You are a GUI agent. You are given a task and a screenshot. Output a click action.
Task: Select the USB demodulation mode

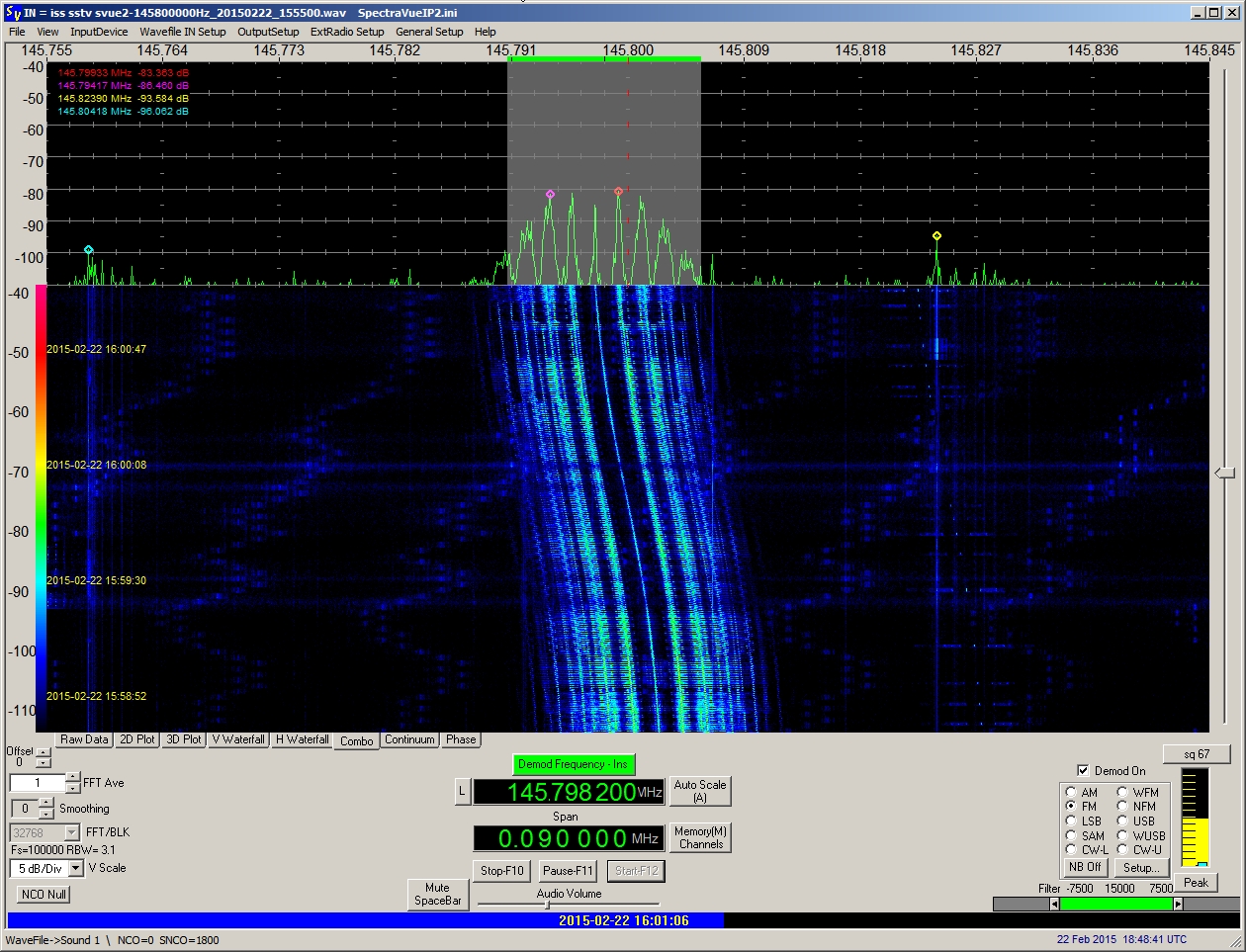[1123, 821]
